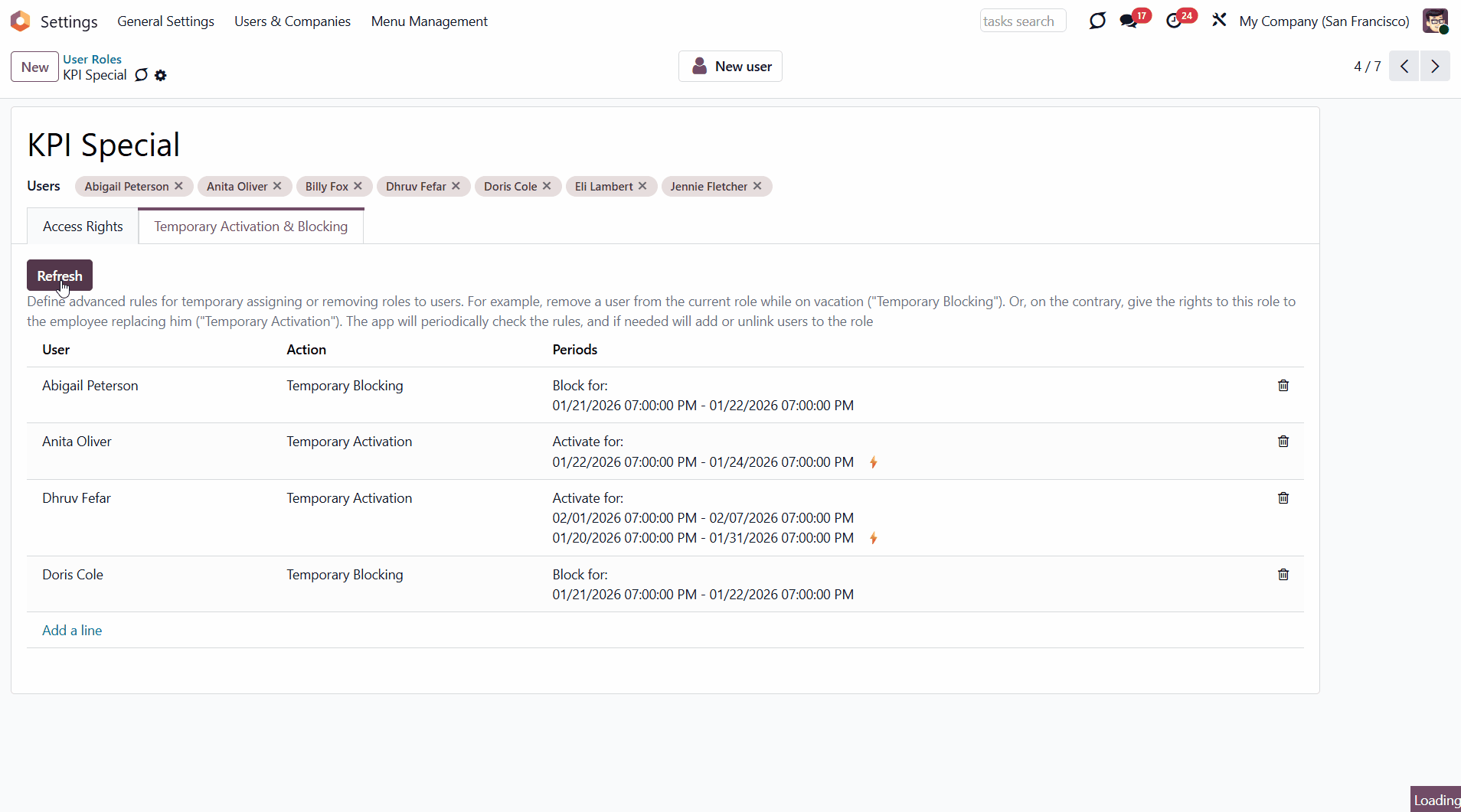Open the activities clock icon

click(1173, 21)
